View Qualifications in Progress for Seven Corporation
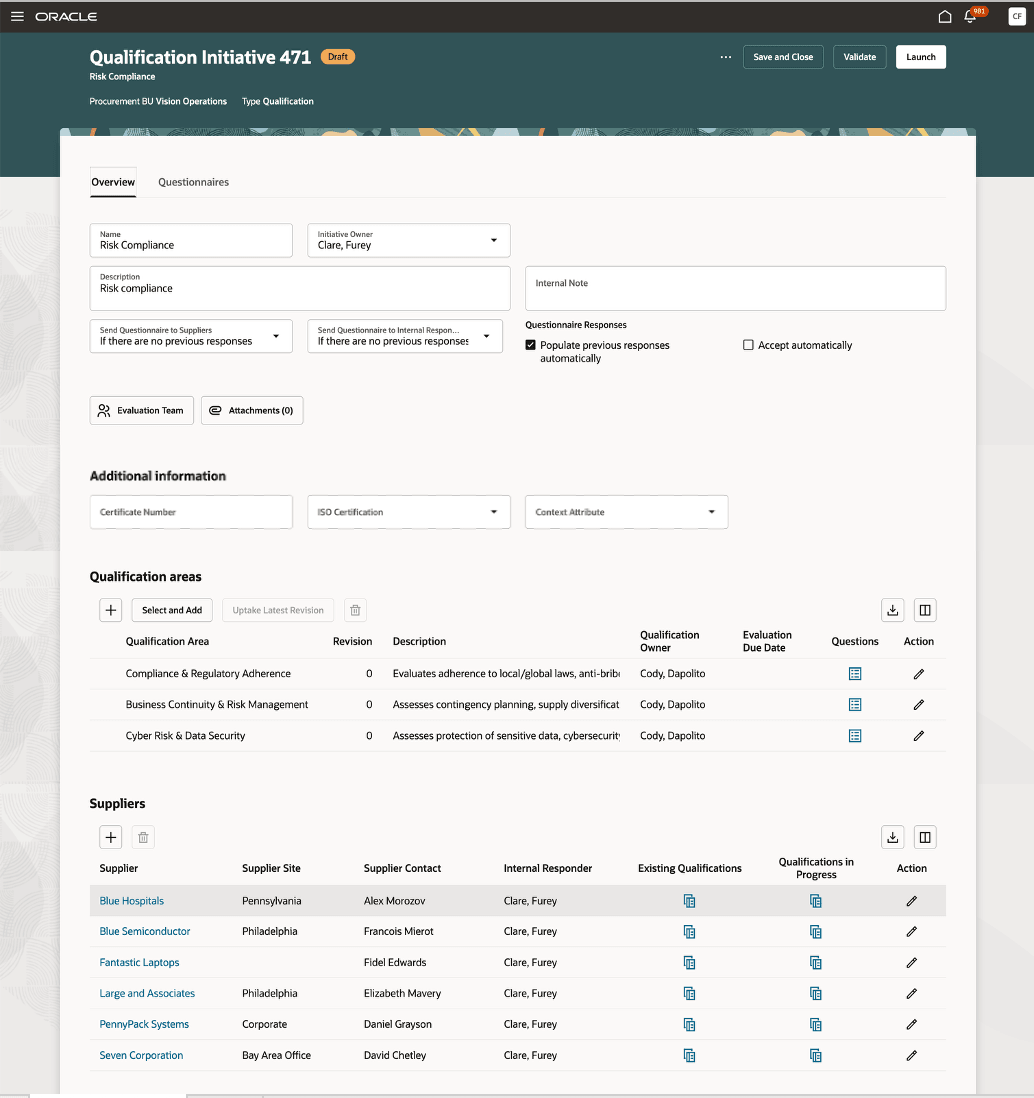 (816, 1056)
